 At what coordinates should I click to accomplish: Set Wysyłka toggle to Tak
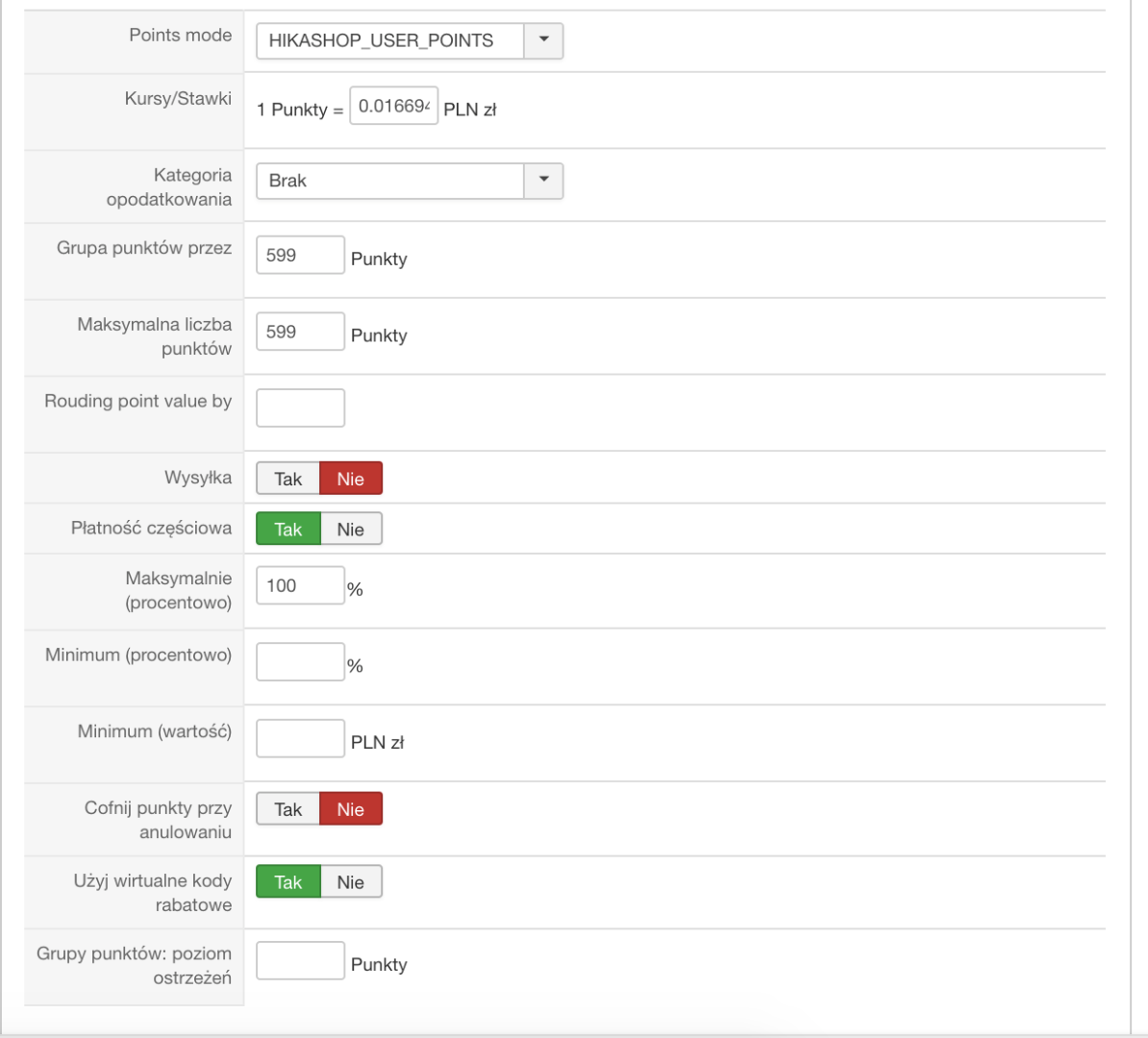click(x=287, y=479)
